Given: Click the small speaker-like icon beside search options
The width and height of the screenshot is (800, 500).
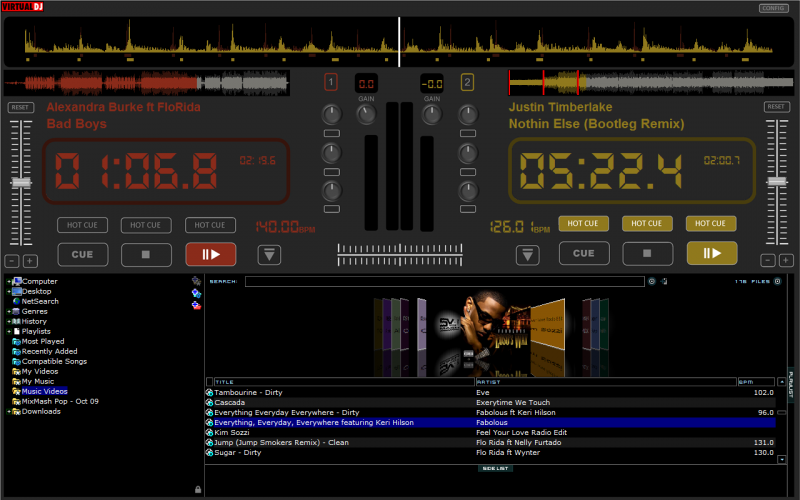Looking at the screenshot, I should (664, 281).
